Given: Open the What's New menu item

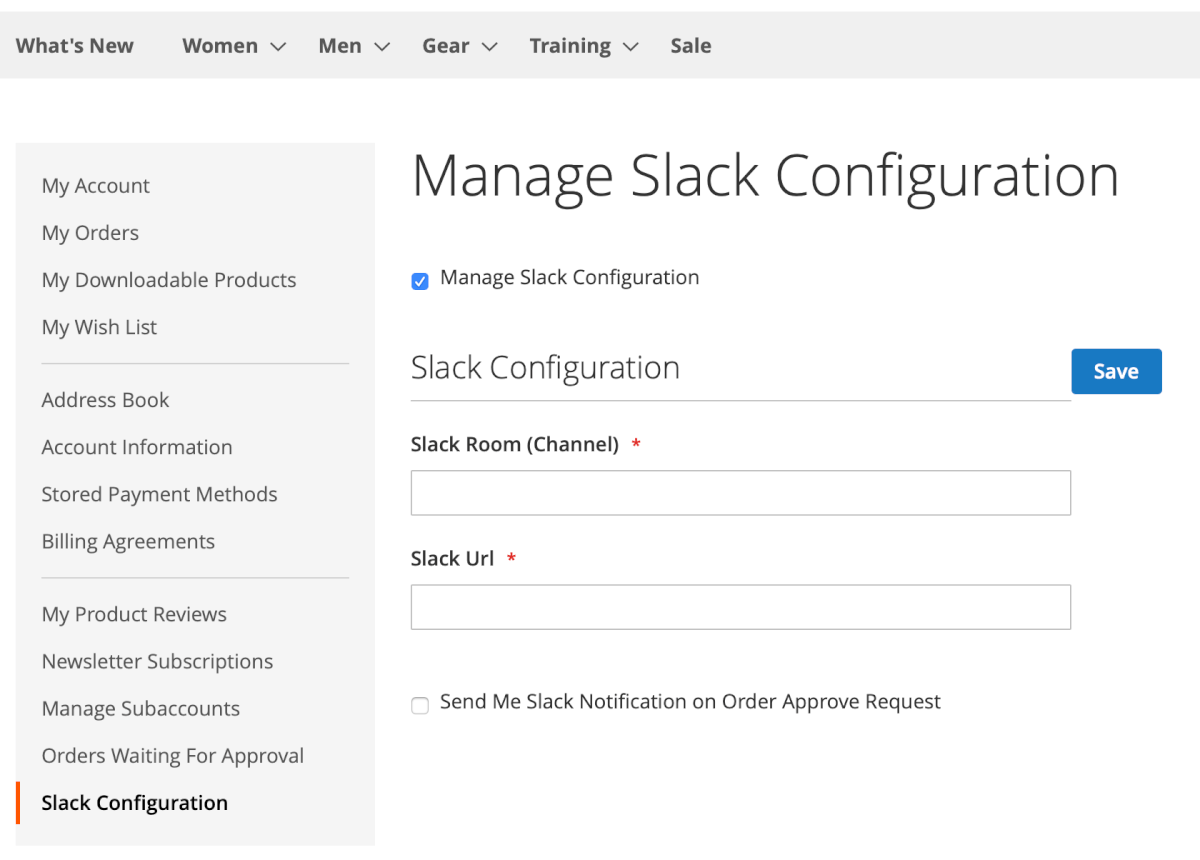Looking at the screenshot, I should tap(75, 46).
